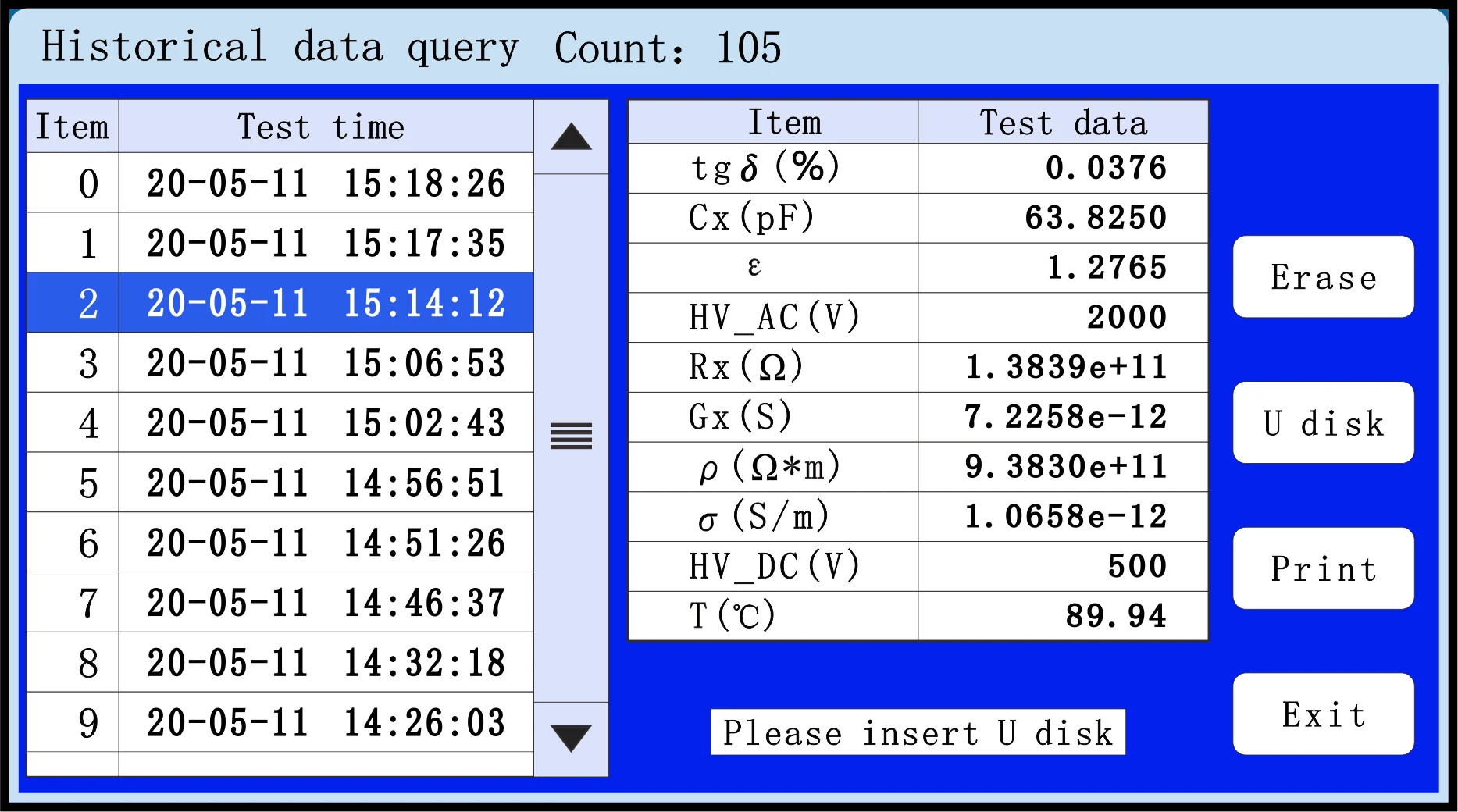Screen dimensions: 1458x812
Task: Click the Cx value 63.8250
Action: pos(1063,218)
